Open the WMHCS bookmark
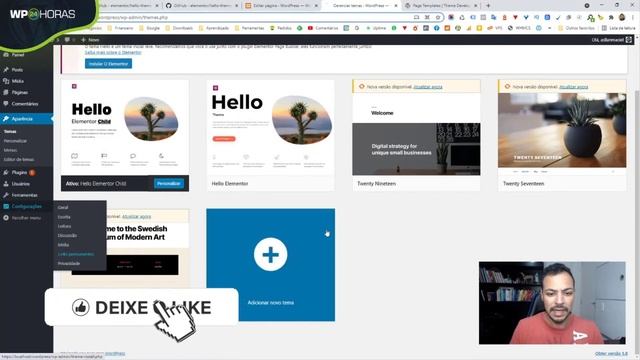This screenshot has width=640, height=360. 519,28
